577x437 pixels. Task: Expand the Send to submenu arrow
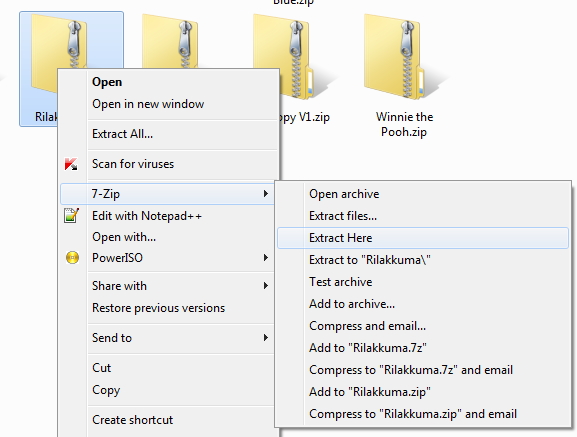click(x=266, y=338)
